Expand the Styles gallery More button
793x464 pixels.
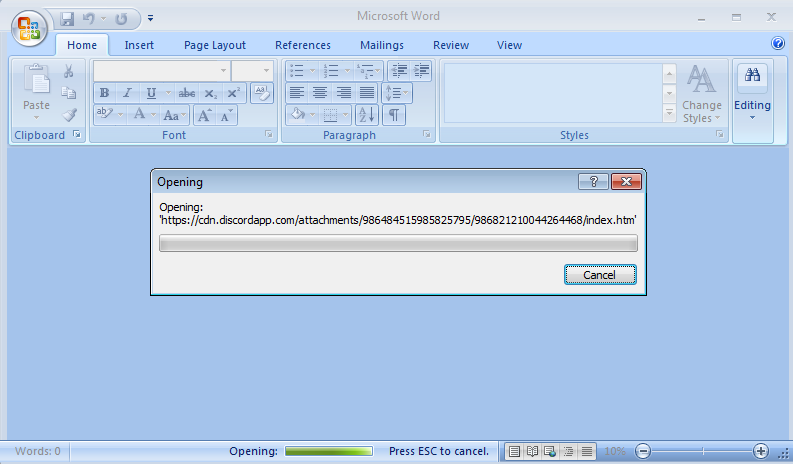(x=669, y=113)
